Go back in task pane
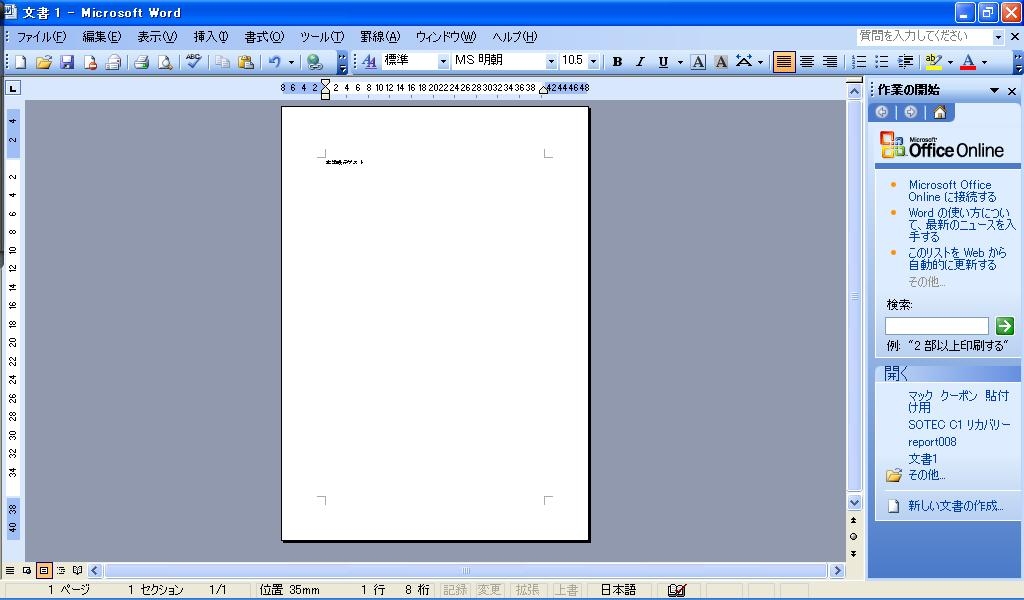 [x=882, y=112]
